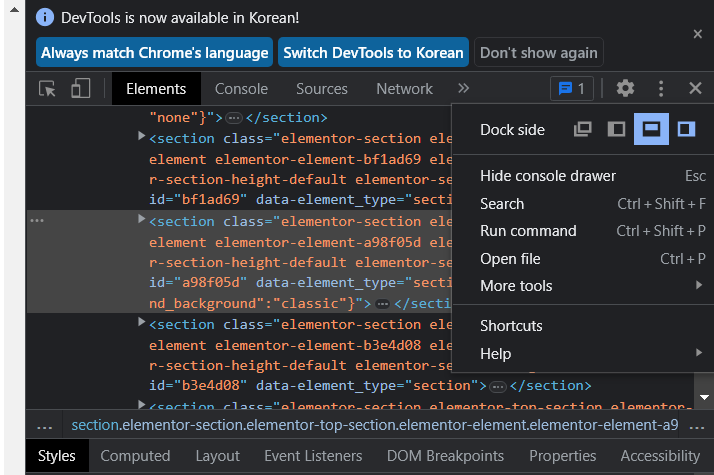Select the inspect element picker icon

click(47, 88)
